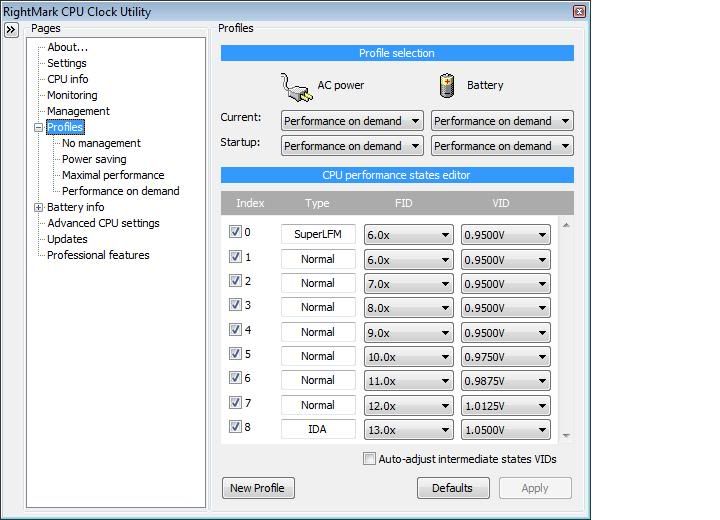The height and width of the screenshot is (520, 720).
Task: Open the 0.9750V VID dropdown
Action: pos(506,357)
